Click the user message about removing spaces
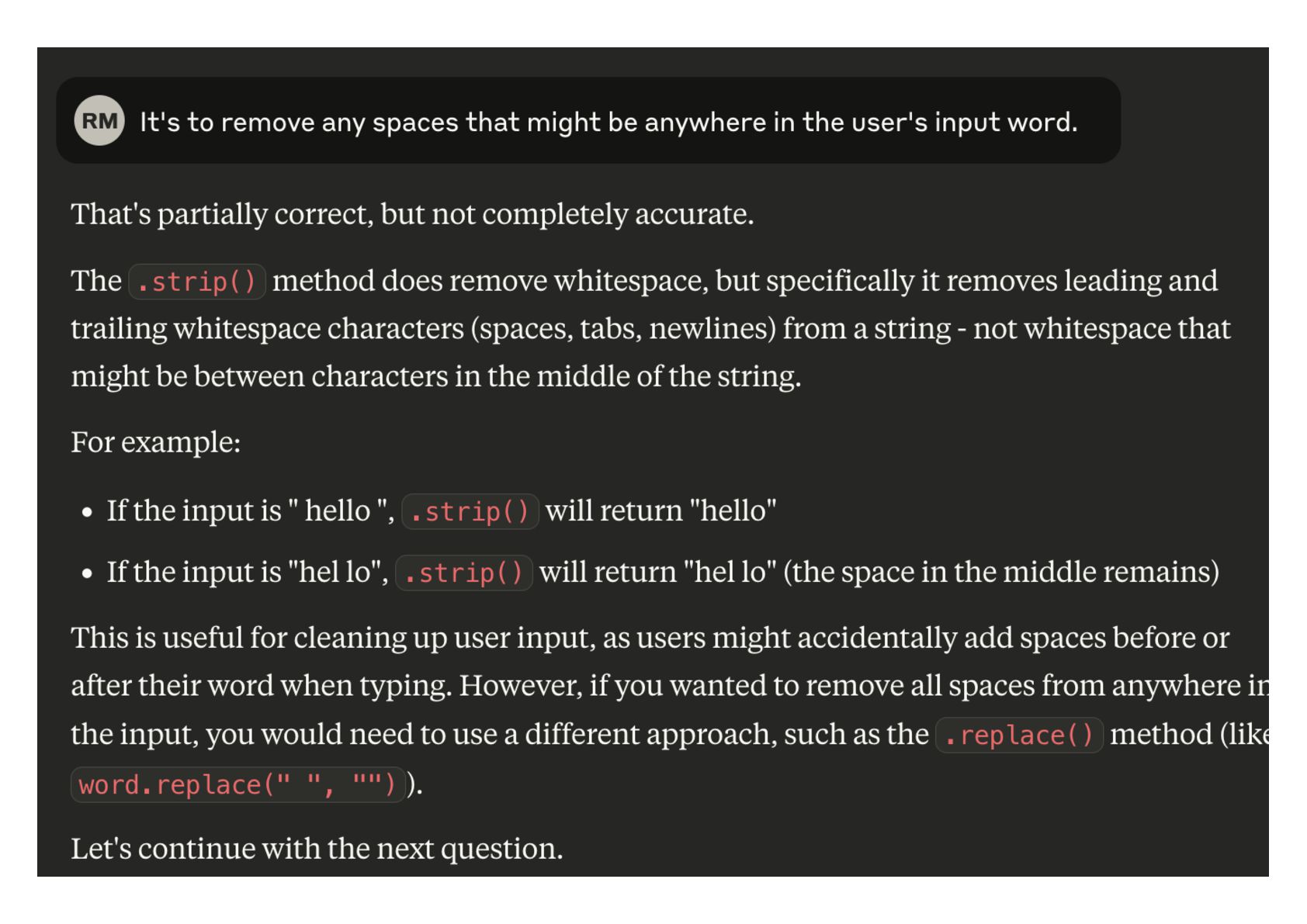1307x924 pixels. pos(608,122)
